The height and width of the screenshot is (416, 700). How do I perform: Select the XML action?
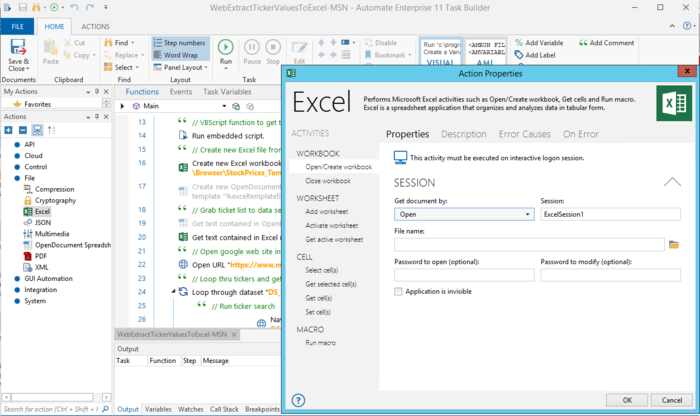36,267
